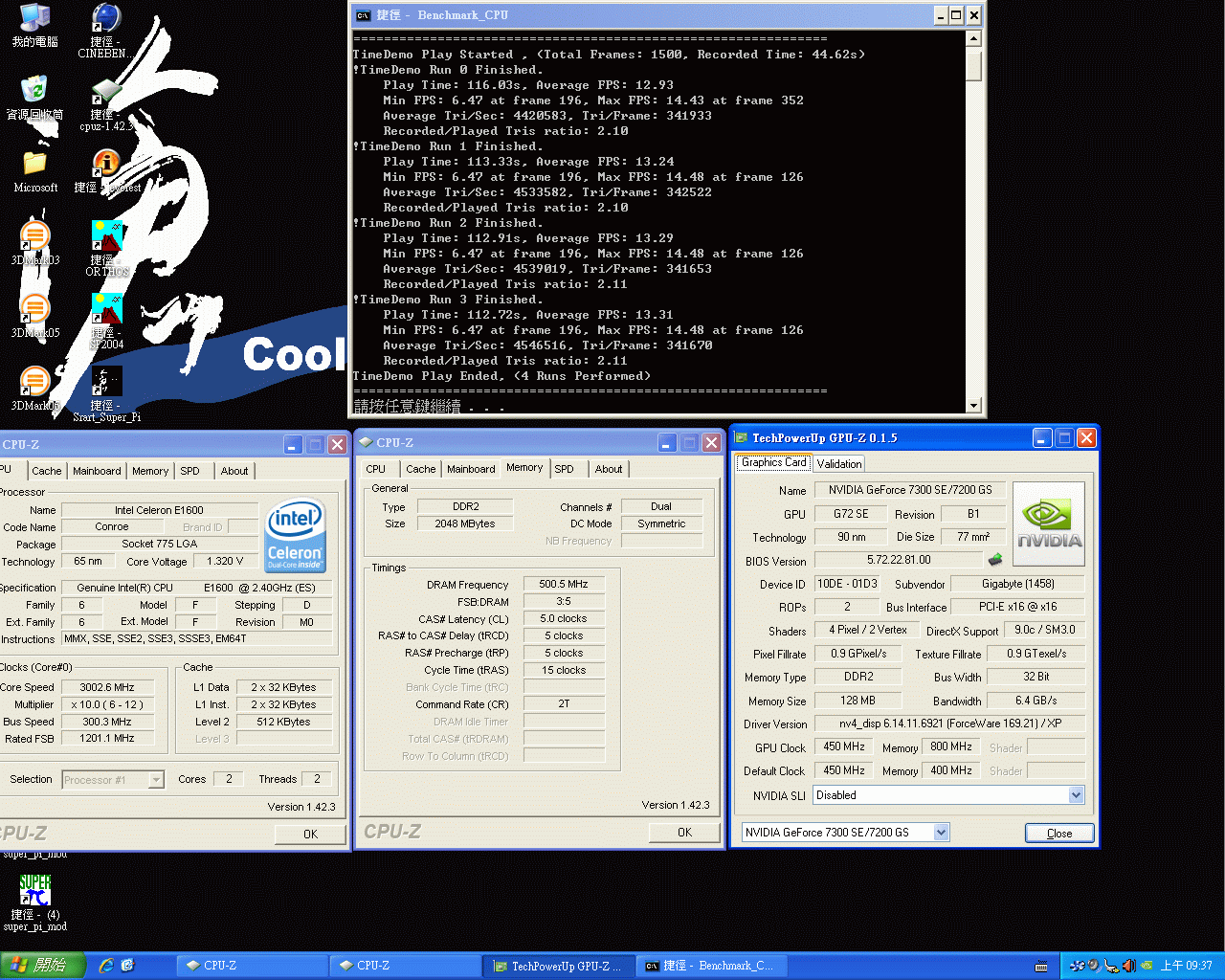
Task: Expand the NVIDIA SLI dropdown in GPU-Z
Action: click(x=1076, y=794)
